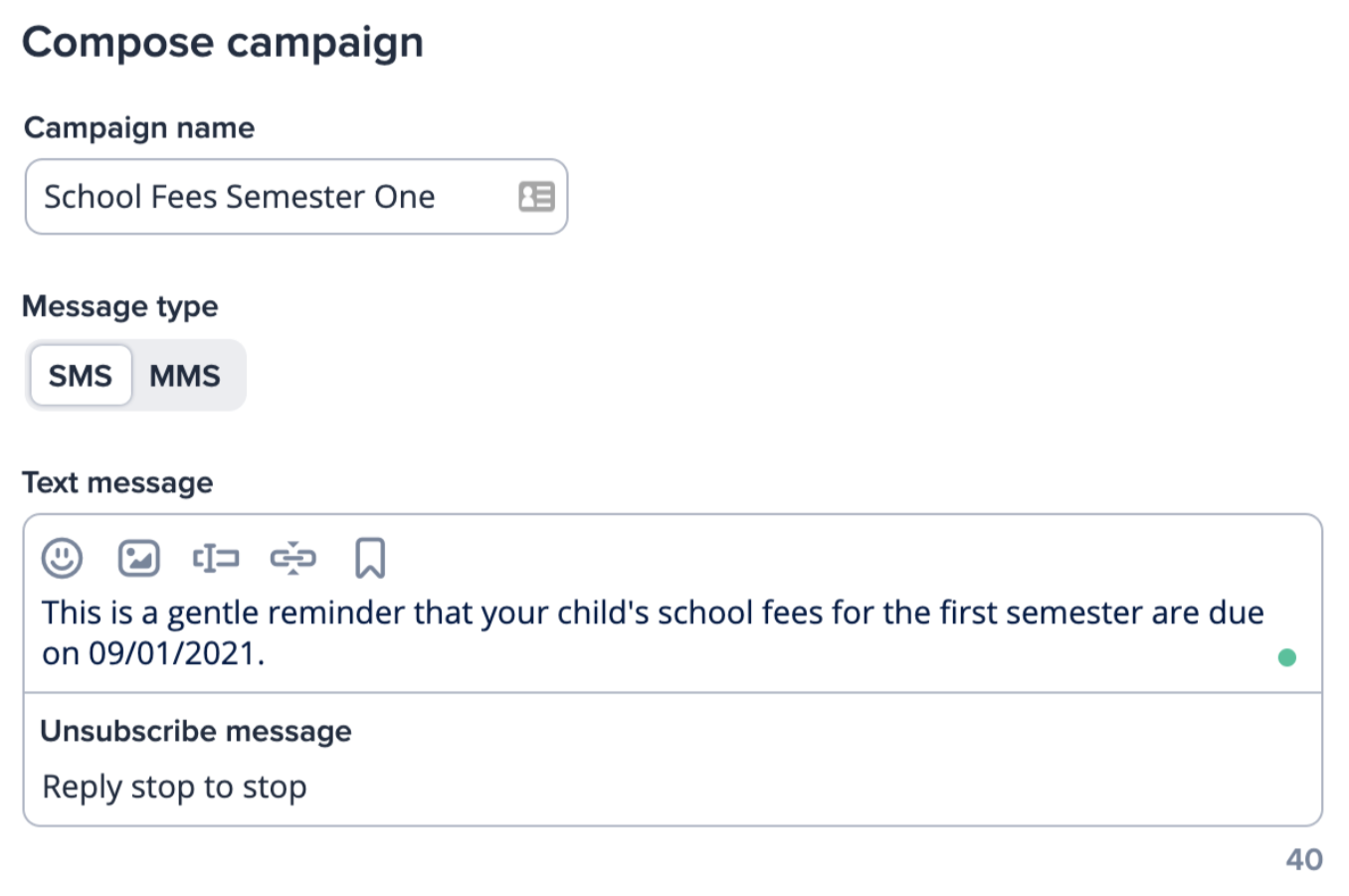This screenshot has height=896, width=1349.
Task: Click inside the text message body area
Action: coord(597,634)
